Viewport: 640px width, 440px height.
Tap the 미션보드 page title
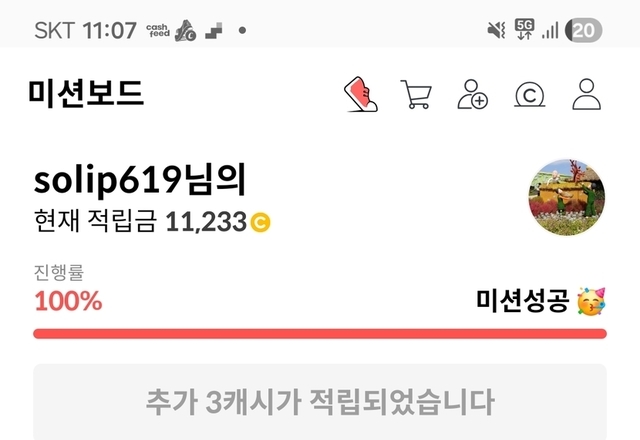[x=86, y=93]
